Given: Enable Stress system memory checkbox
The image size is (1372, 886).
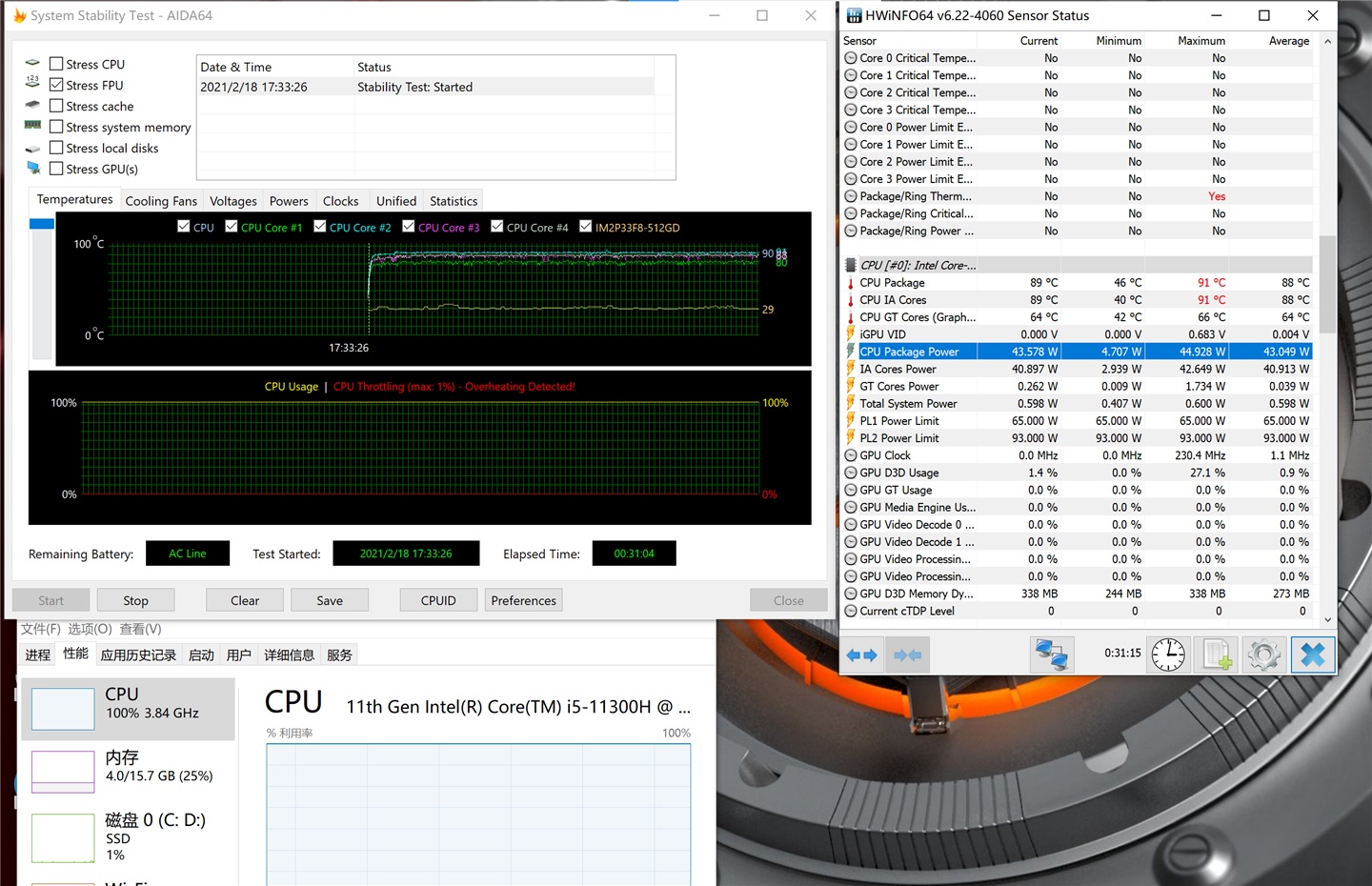Looking at the screenshot, I should (x=56, y=127).
